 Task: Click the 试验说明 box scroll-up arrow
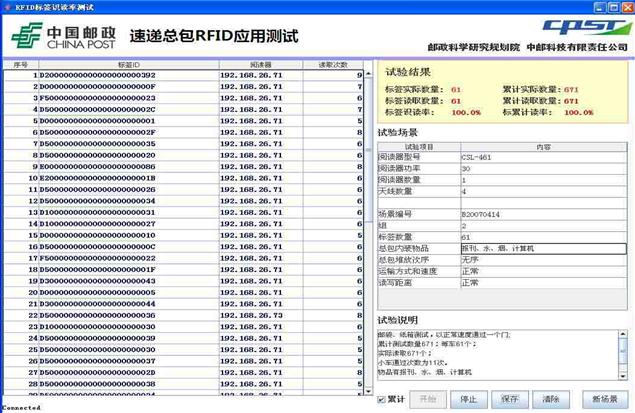click(623, 334)
